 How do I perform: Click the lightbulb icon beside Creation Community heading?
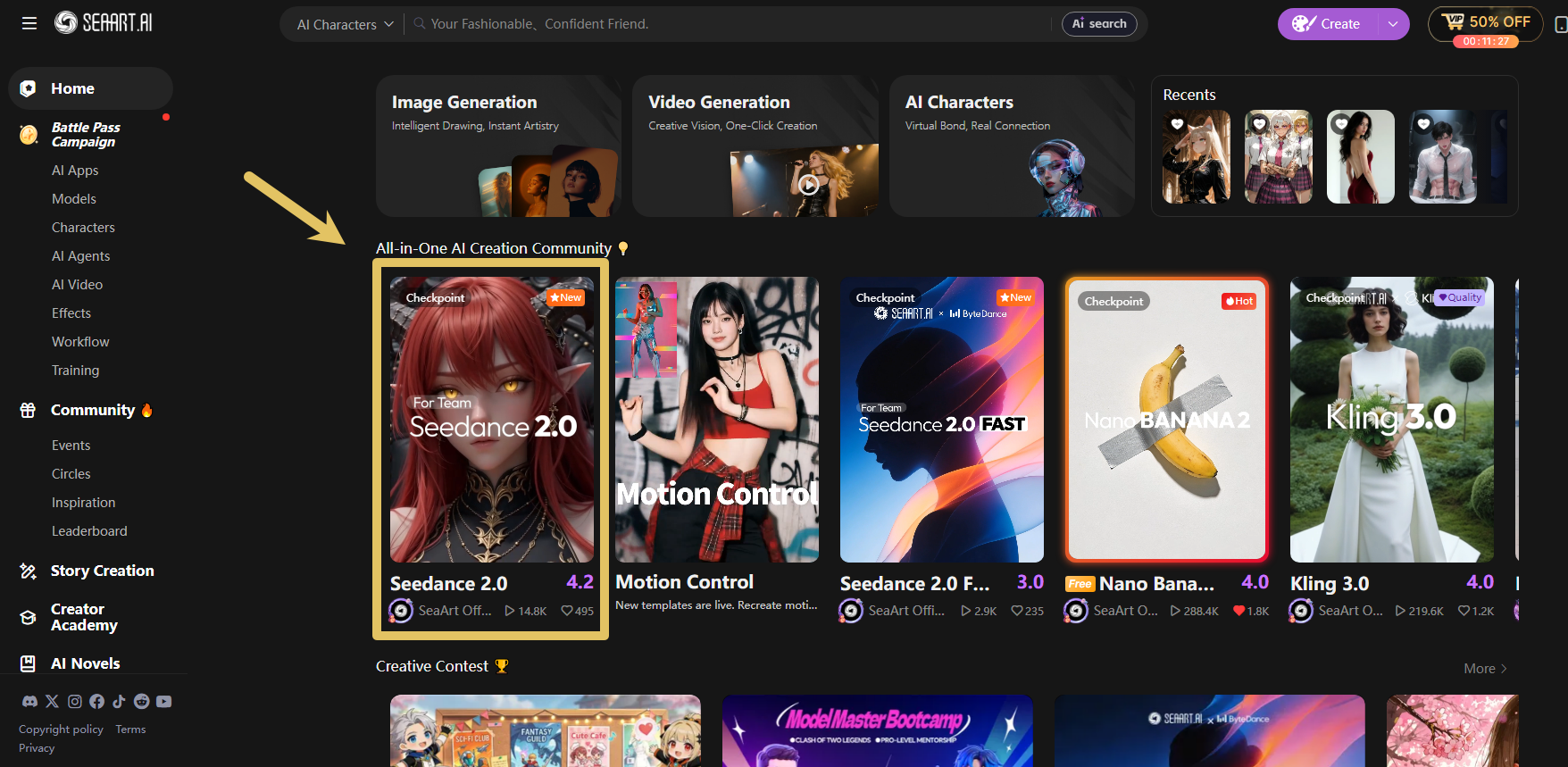coord(623,248)
